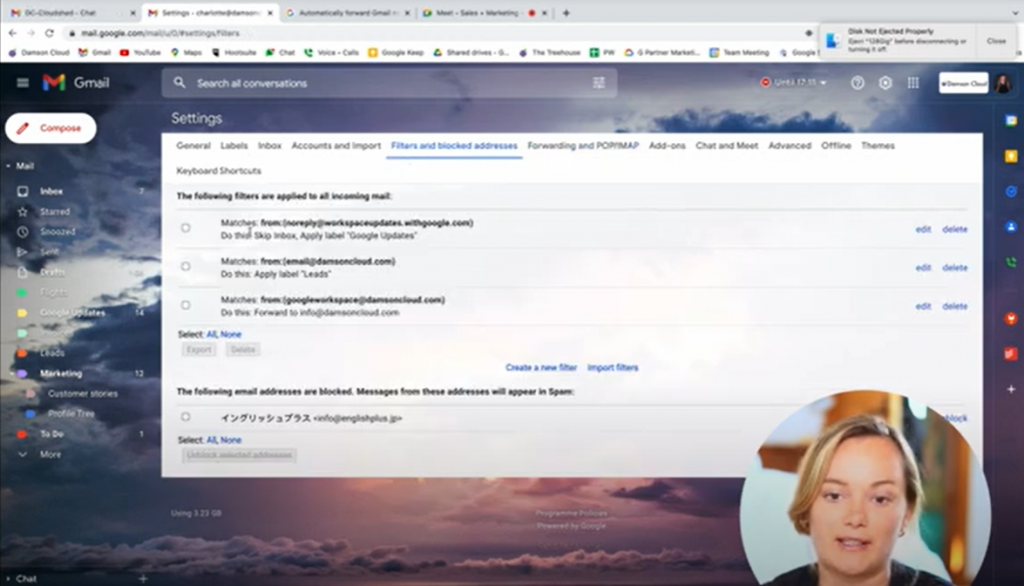Edit the googleworkspace@damsoncloud.com filter
1024x586 pixels.
(923, 306)
